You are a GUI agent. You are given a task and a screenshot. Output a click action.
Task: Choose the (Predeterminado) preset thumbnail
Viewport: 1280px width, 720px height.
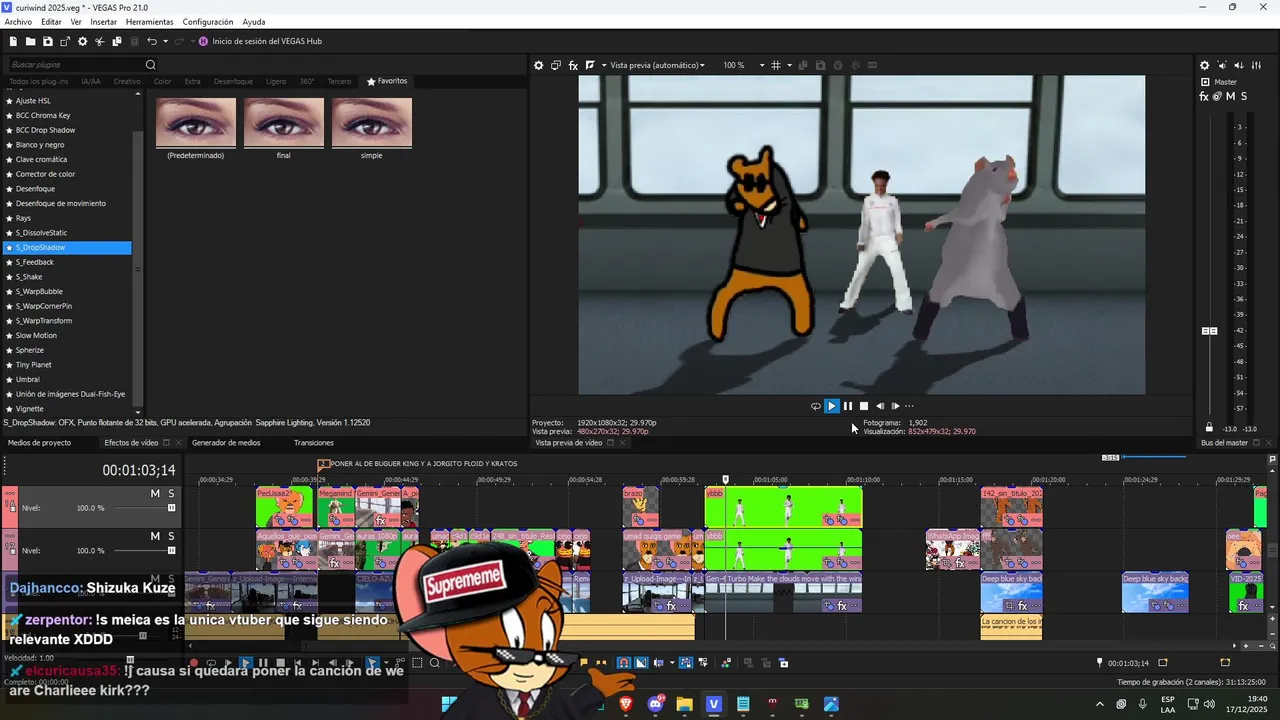(x=196, y=123)
